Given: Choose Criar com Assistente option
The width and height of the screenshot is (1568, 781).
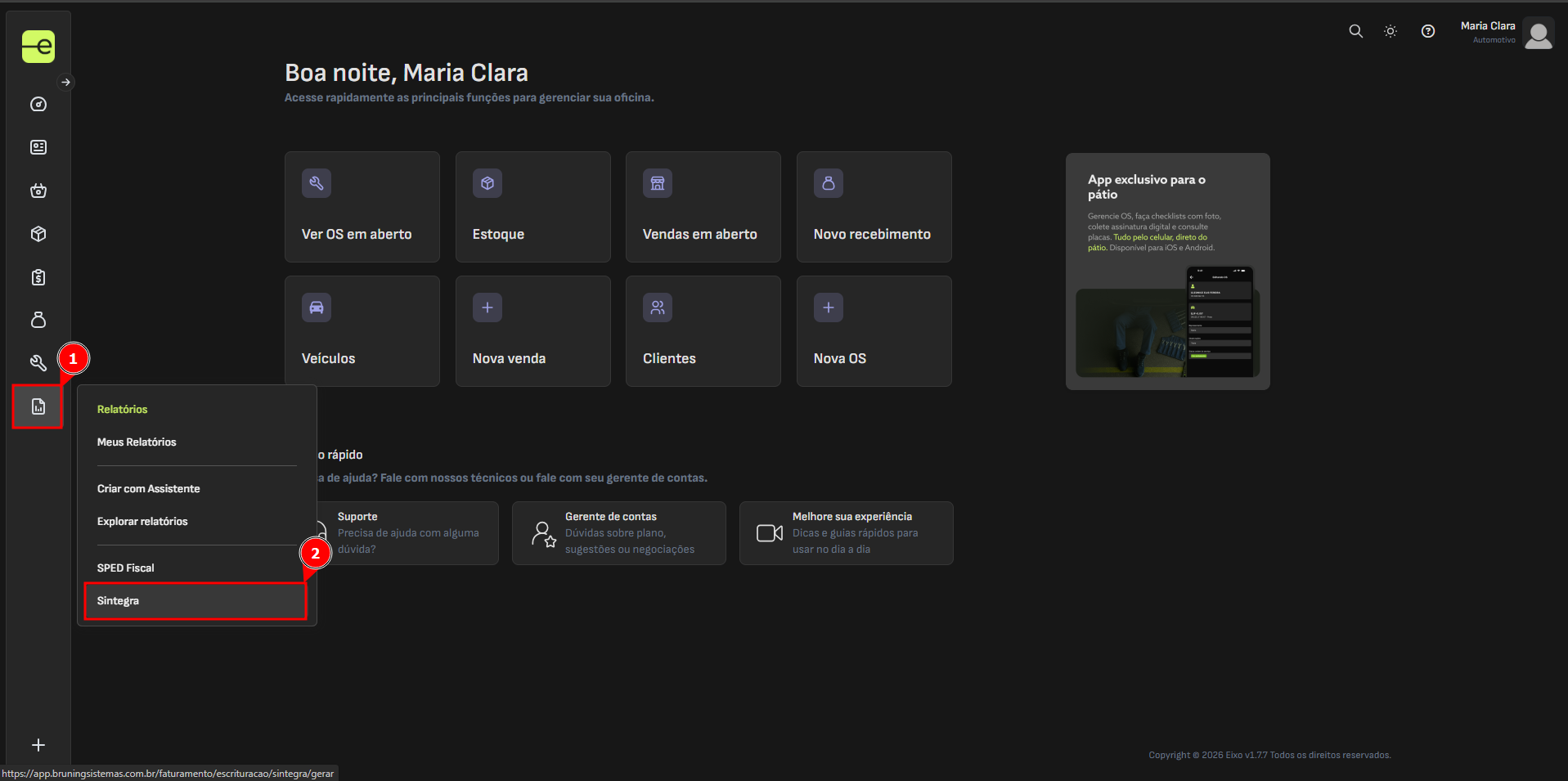Looking at the screenshot, I should [149, 488].
